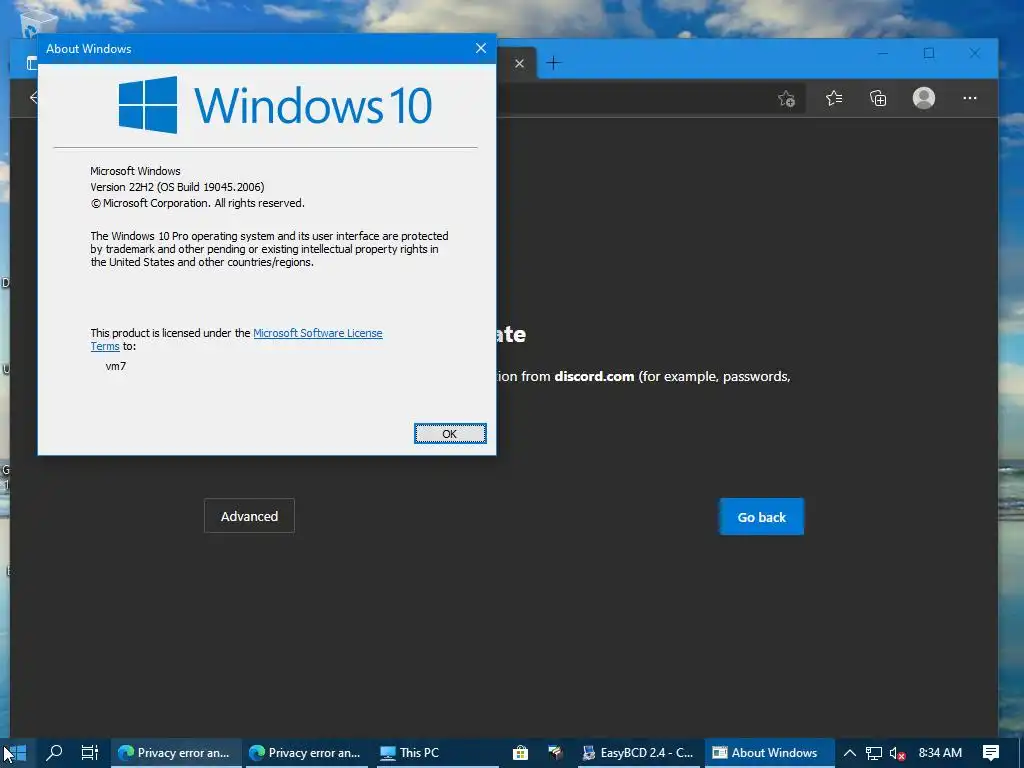Screen dimensions: 1024x768
Task: Click the Version 22H2 build text
Action: point(177,187)
